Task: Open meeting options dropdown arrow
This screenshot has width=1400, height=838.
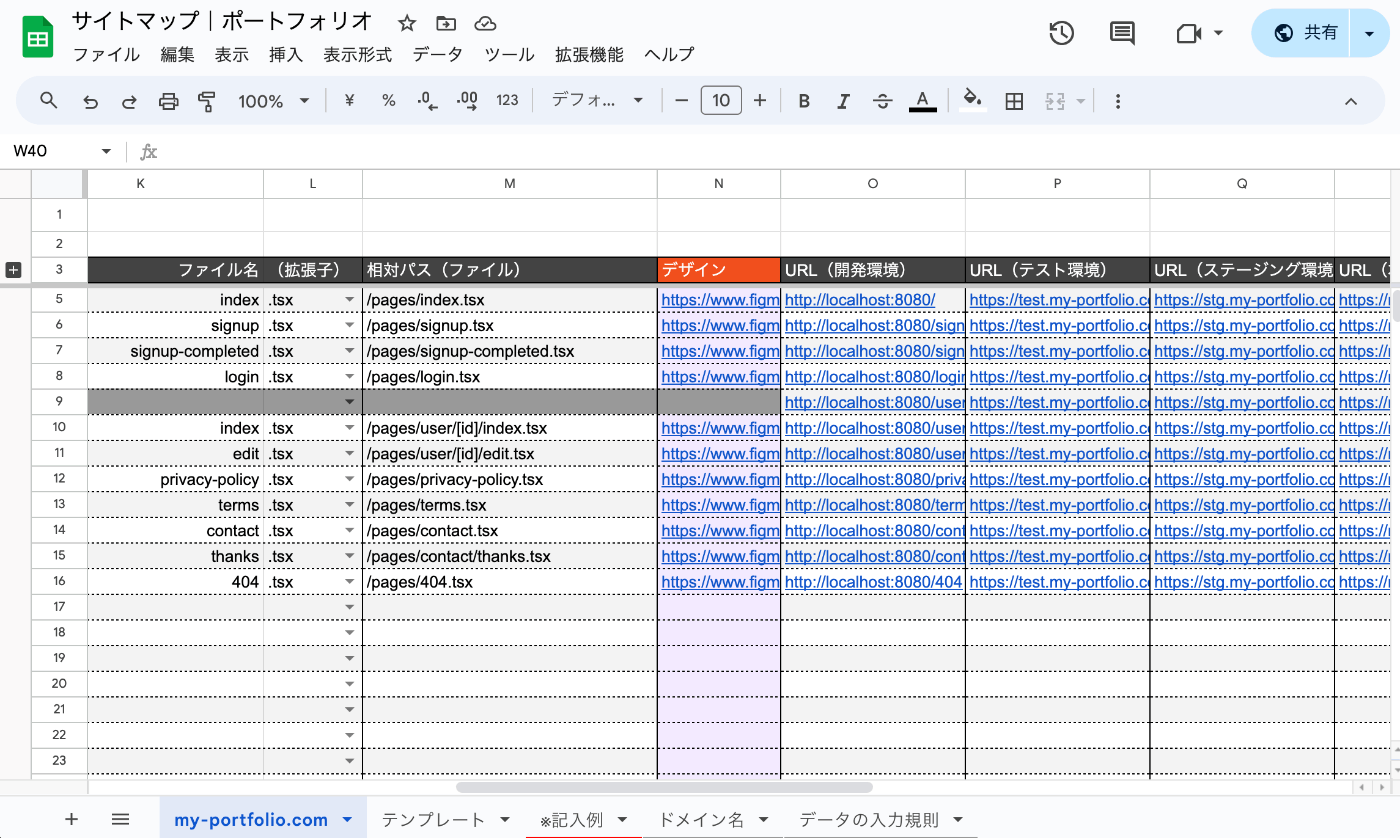Action: tap(1218, 33)
